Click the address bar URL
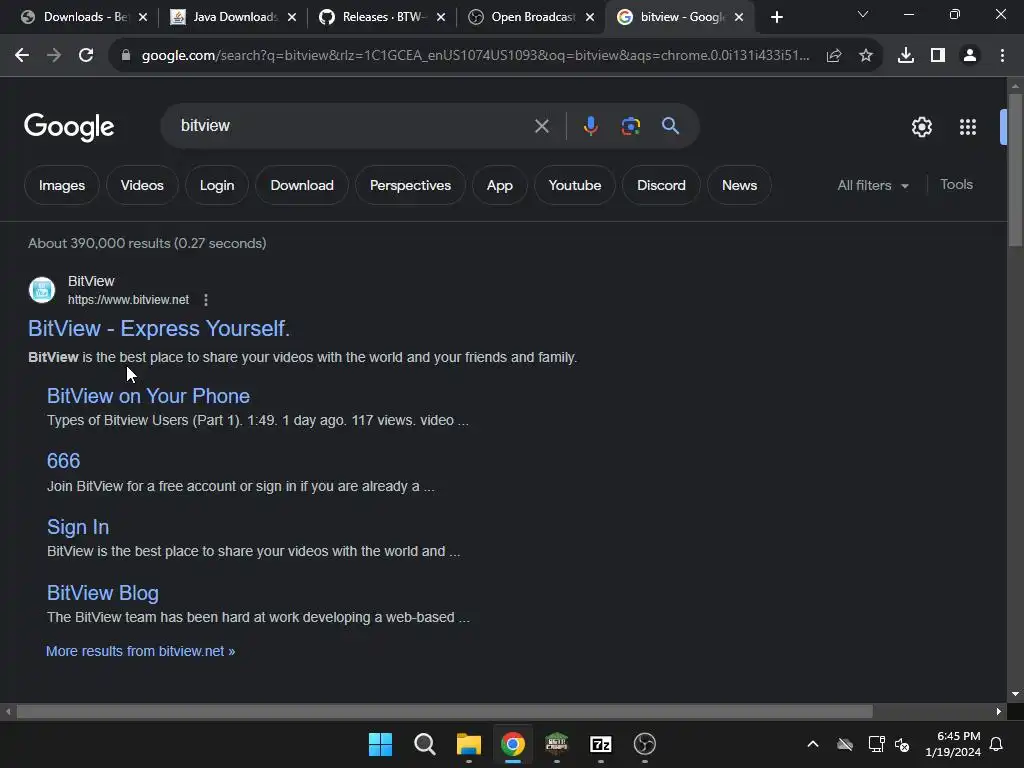Image resolution: width=1024 pixels, height=768 pixels. (x=475, y=56)
